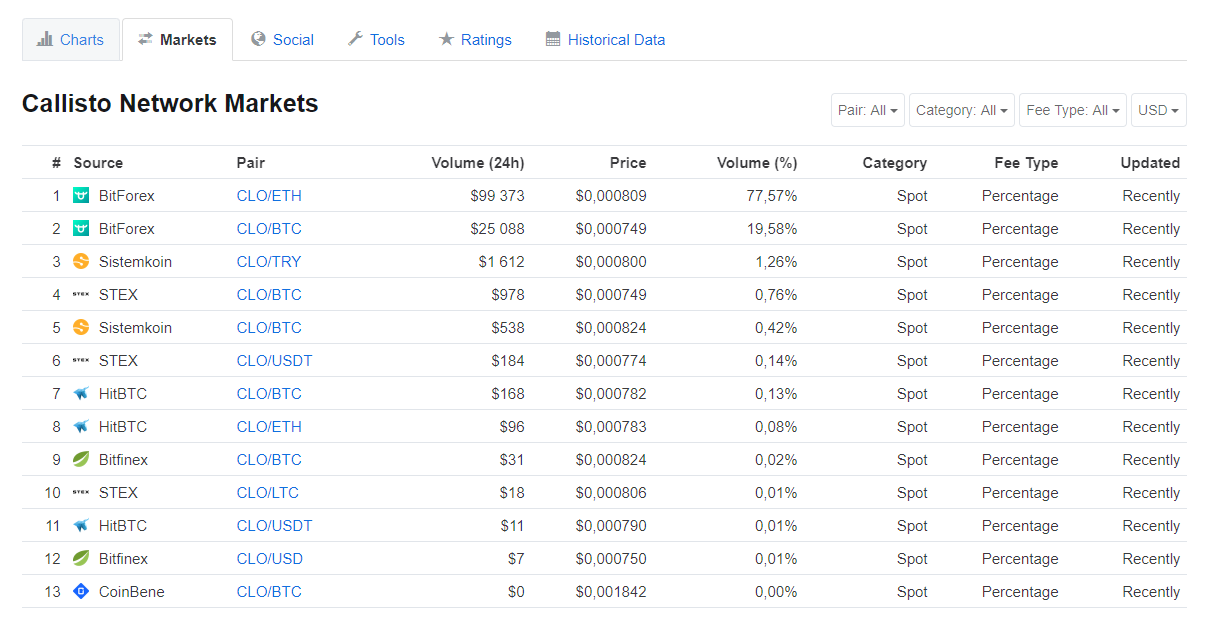Click the calendar icon in Historical Data tab
This screenshot has width=1220, height=637.
point(553,39)
